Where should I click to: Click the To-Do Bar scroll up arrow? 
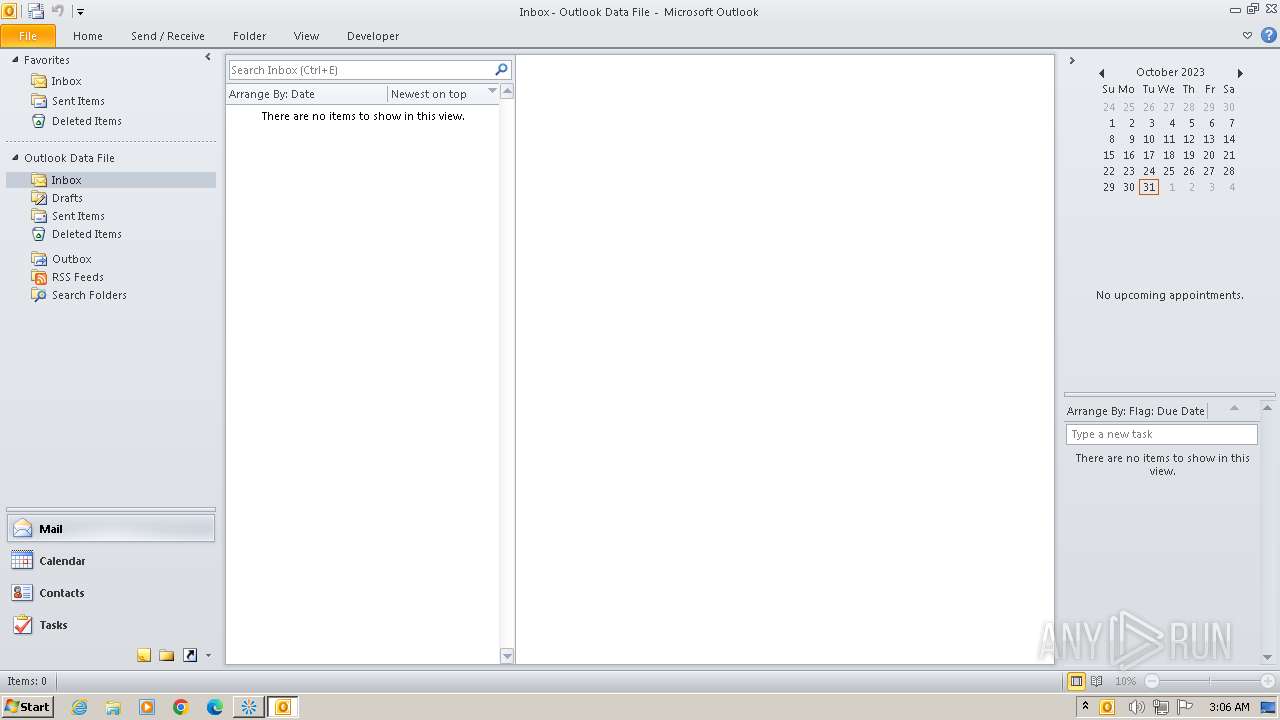point(1268,408)
